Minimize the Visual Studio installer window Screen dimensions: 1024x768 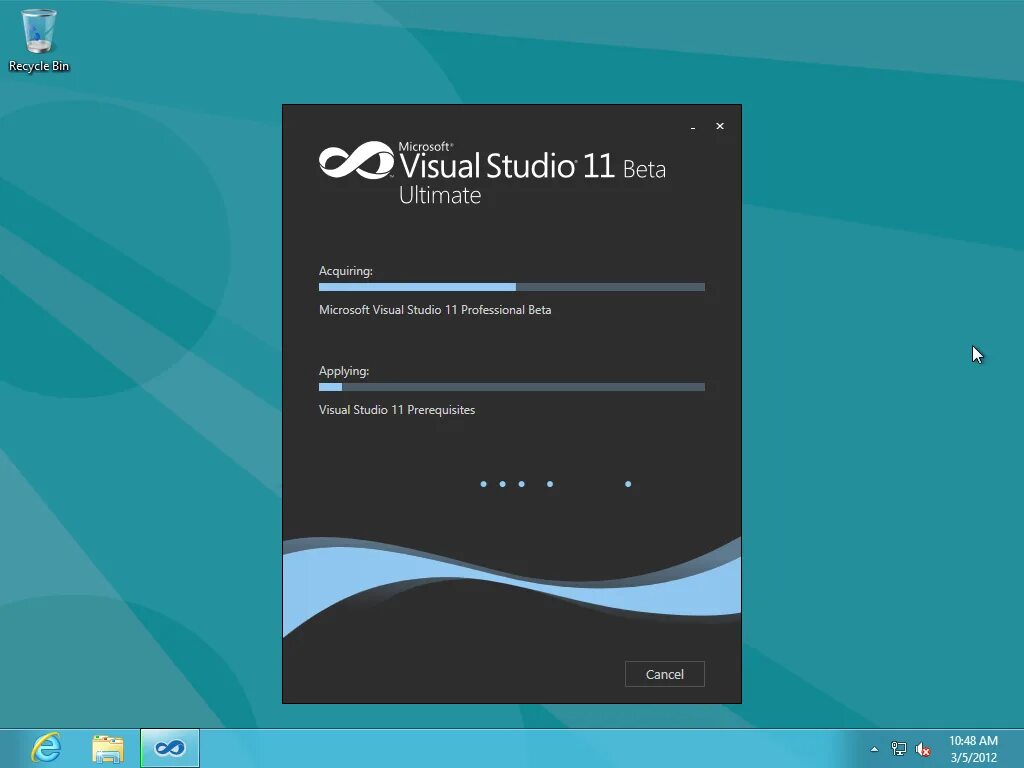coord(693,127)
